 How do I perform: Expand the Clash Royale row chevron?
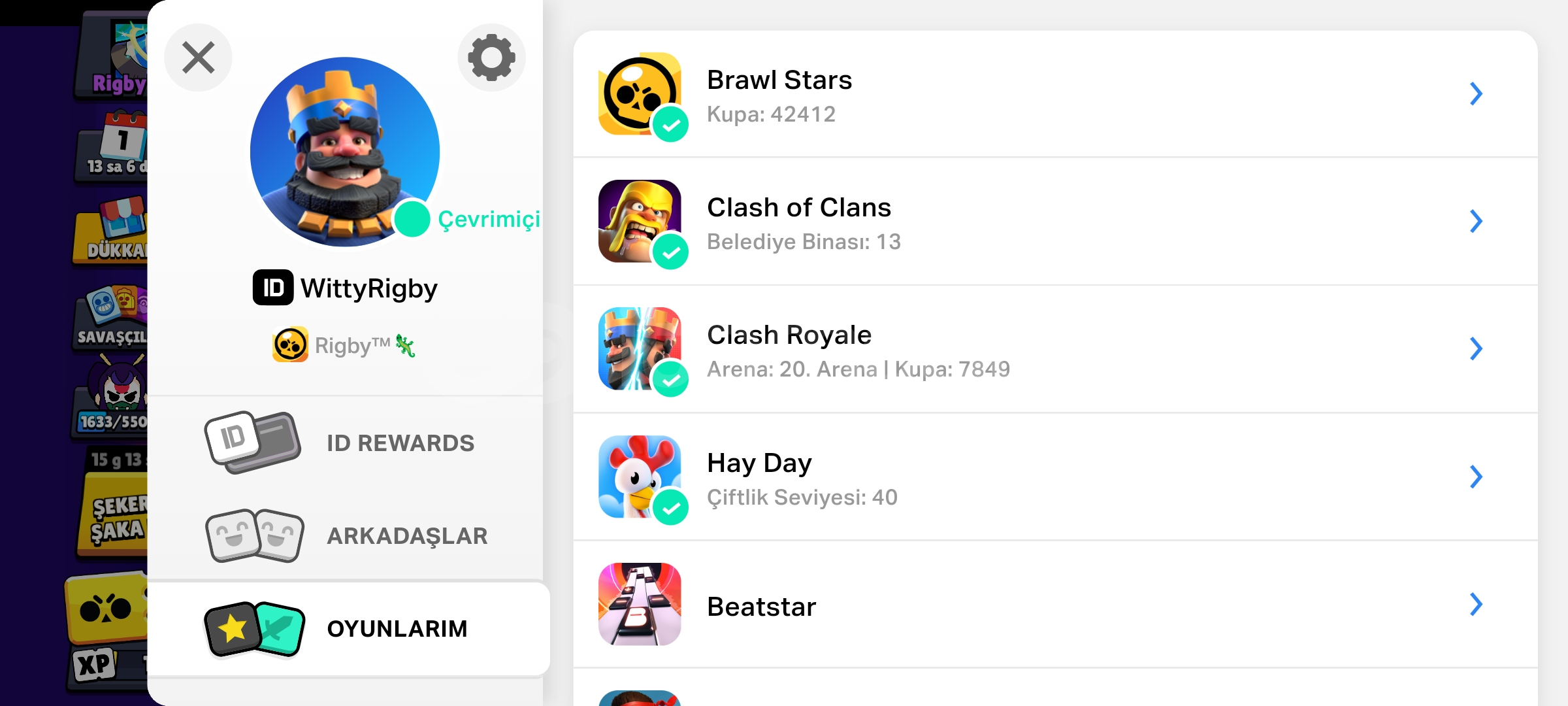point(1476,348)
